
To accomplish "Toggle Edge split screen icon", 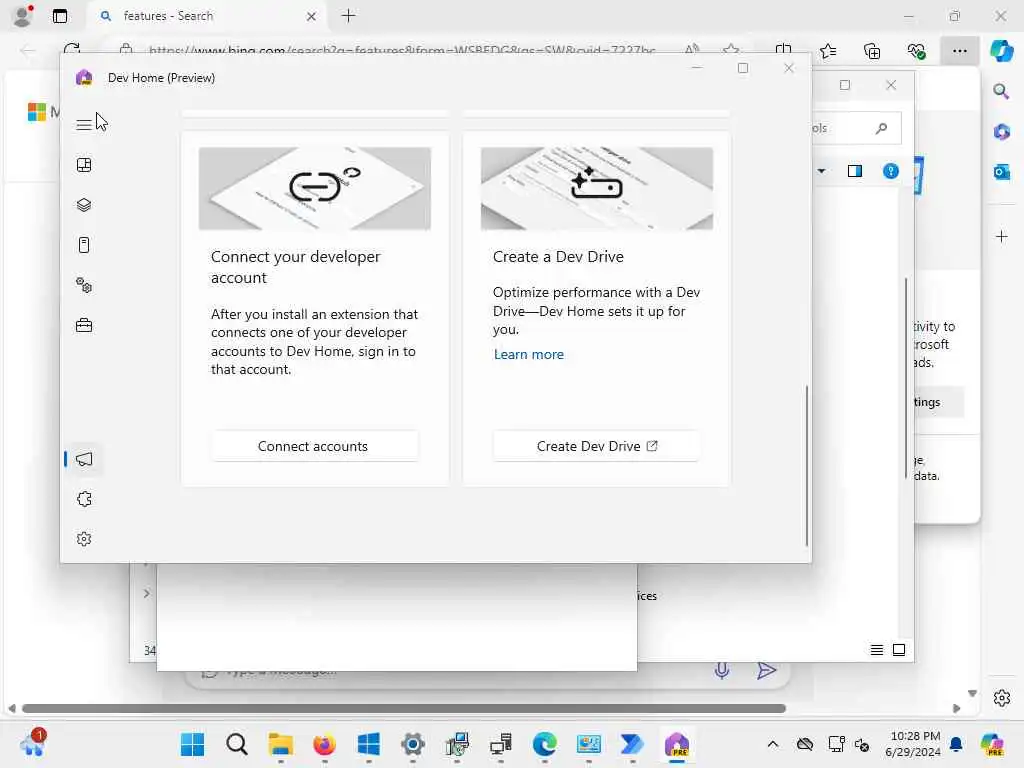I will [783, 50].
